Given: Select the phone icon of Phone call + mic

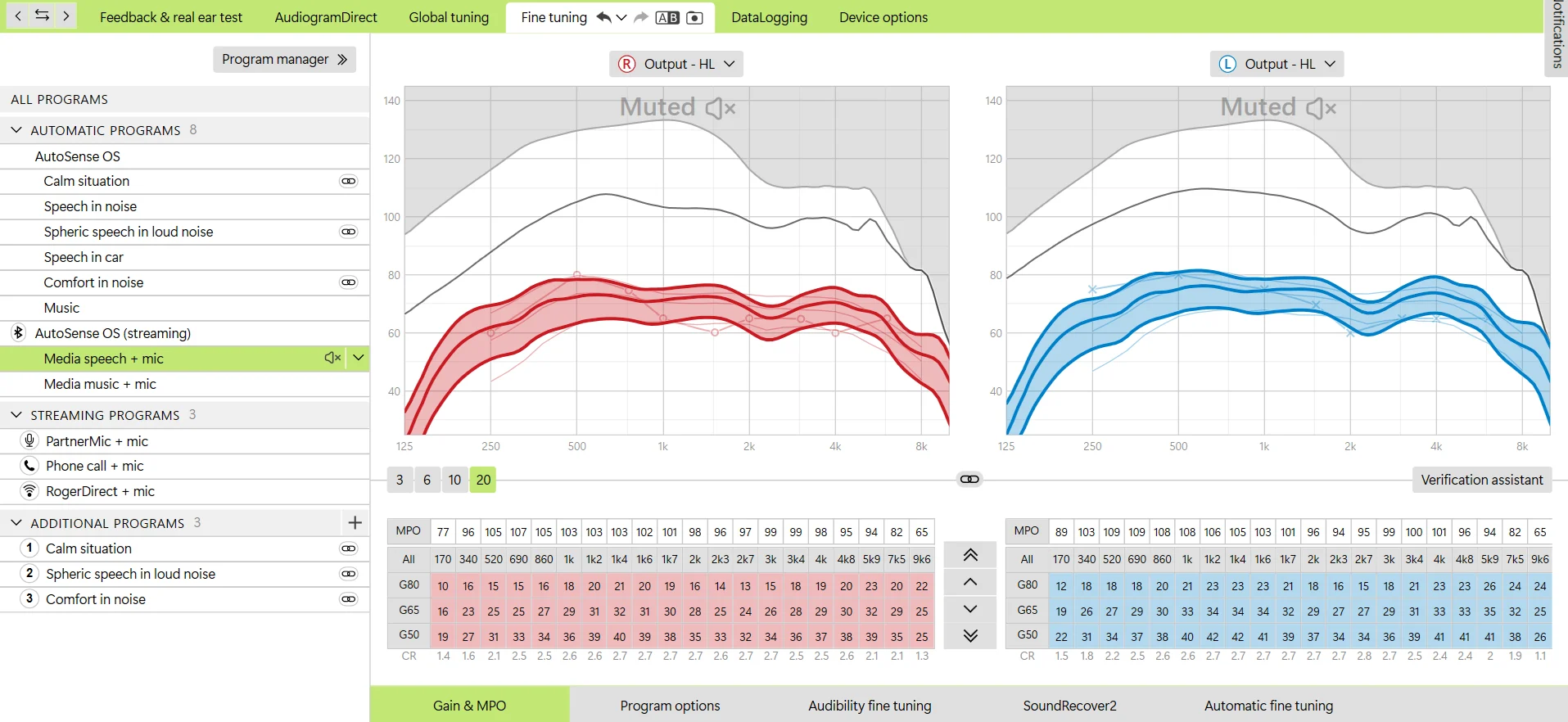Looking at the screenshot, I should 29,466.
